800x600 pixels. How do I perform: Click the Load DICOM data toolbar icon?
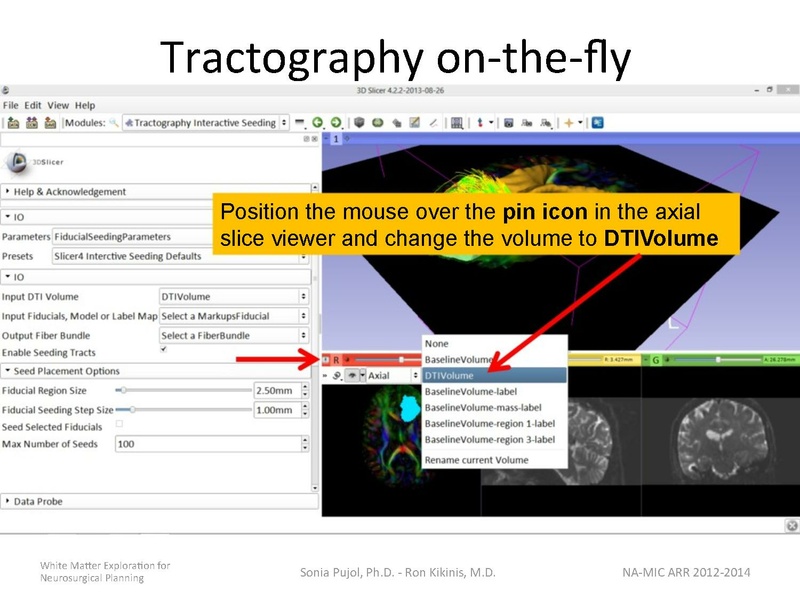32,122
